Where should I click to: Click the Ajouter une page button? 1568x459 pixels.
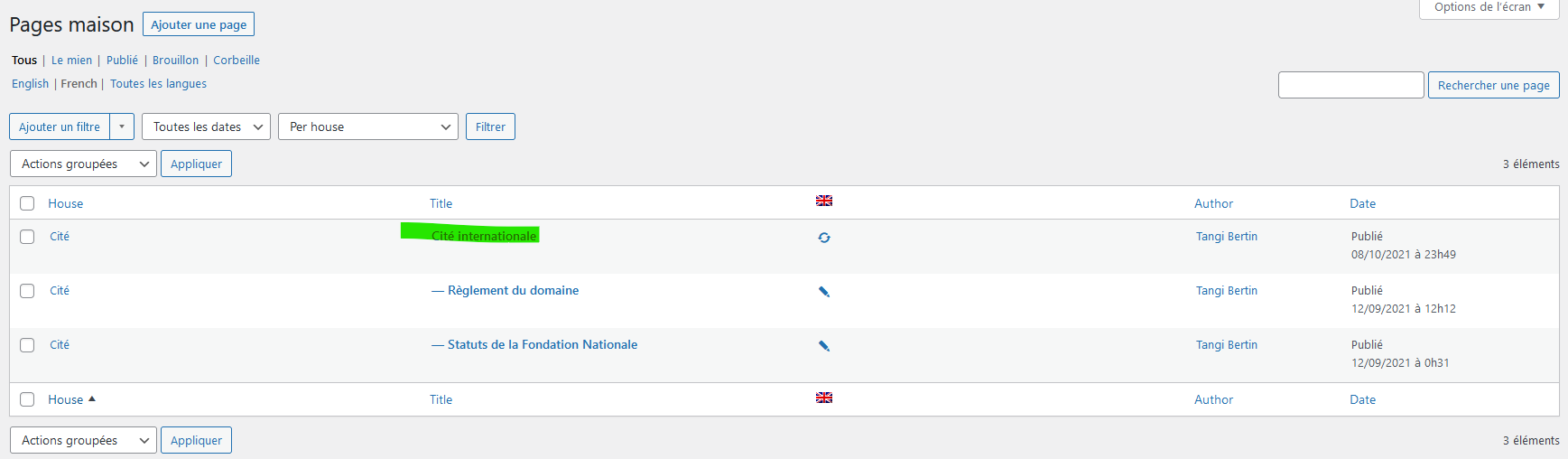(x=199, y=24)
